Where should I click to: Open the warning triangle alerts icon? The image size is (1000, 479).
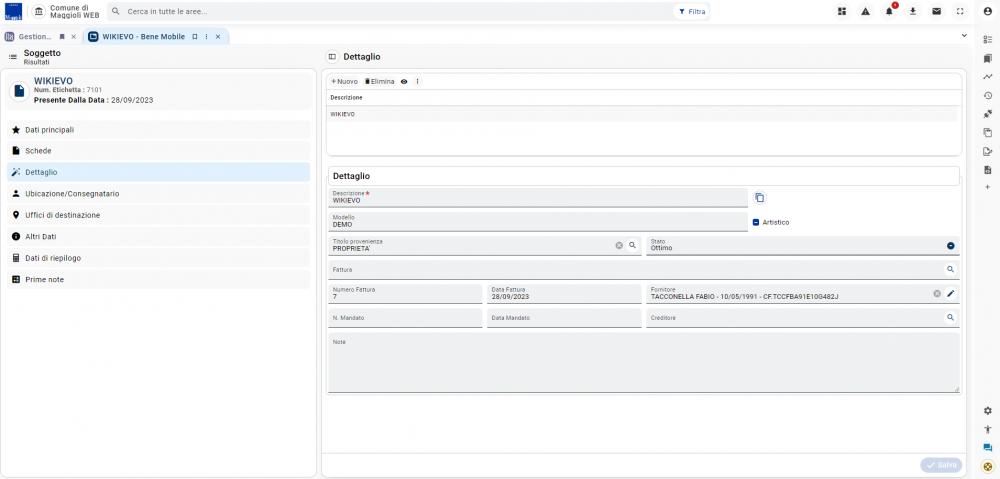[x=865, y=11]
